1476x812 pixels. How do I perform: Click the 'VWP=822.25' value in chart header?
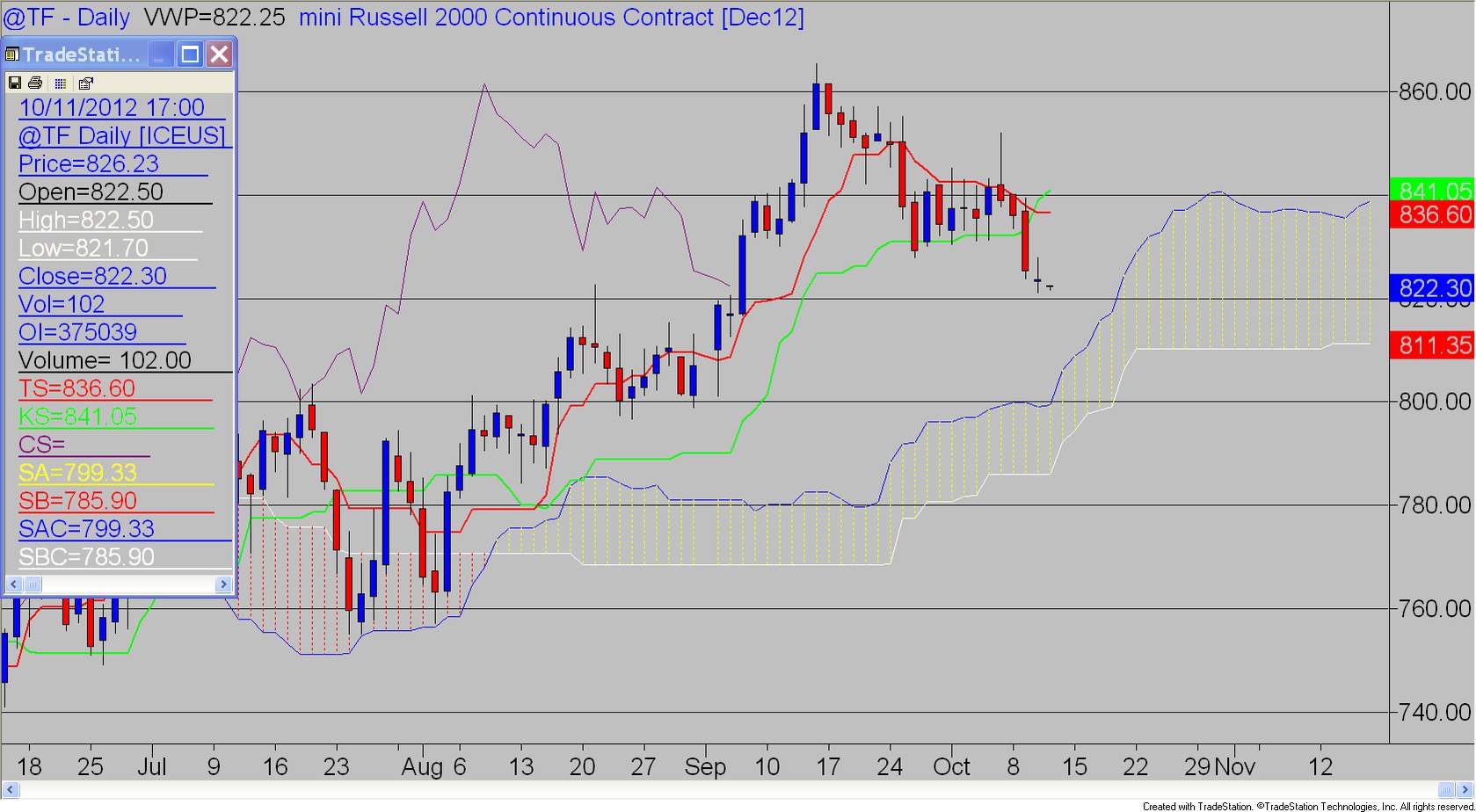(214, 18)
